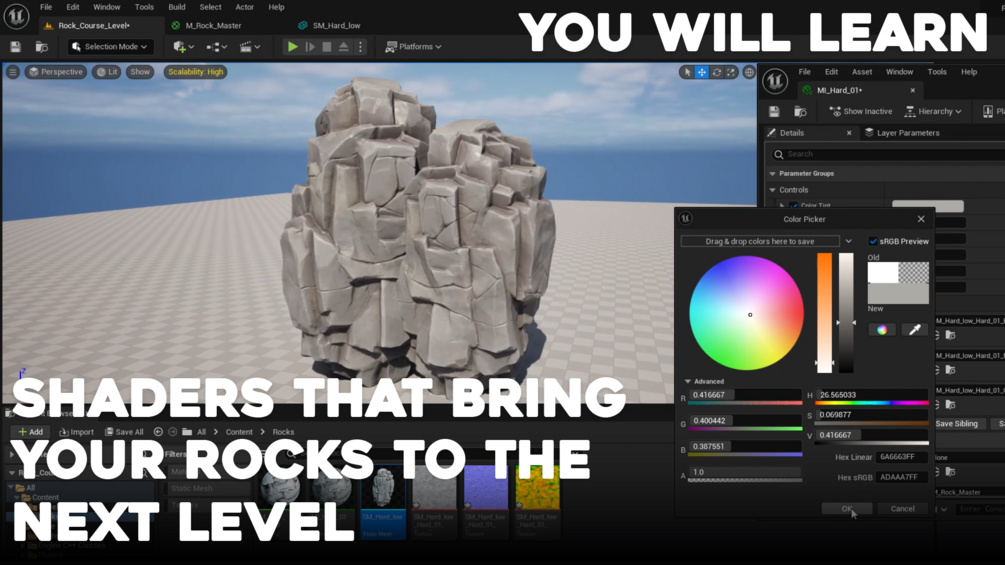
Task: Save the current level using the toolbar disk icon
Action: tap(15, 47)
